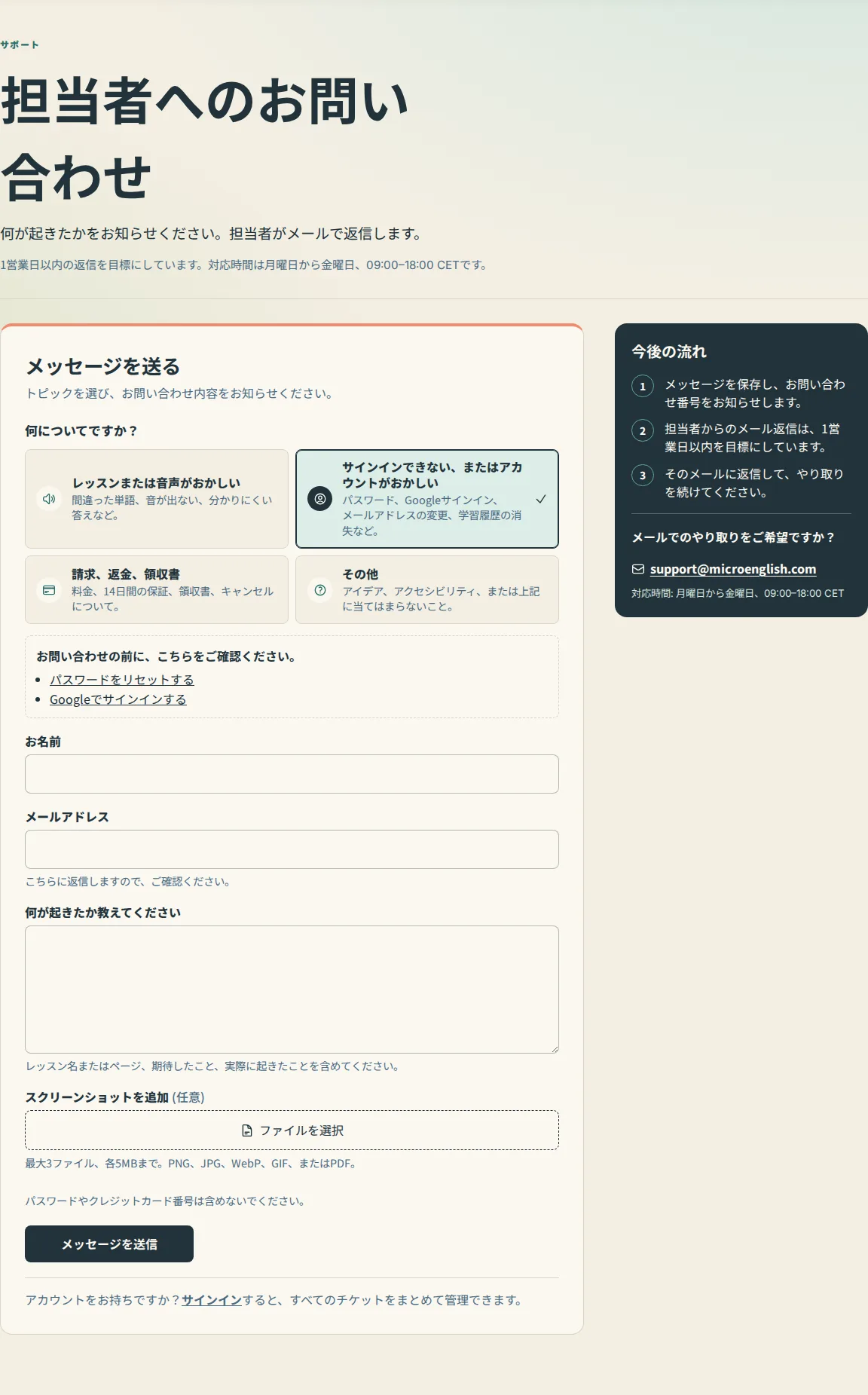This screenshot has height=1395, width=868.
Task: Focus the お名前 input field
Action: point(292,774)
